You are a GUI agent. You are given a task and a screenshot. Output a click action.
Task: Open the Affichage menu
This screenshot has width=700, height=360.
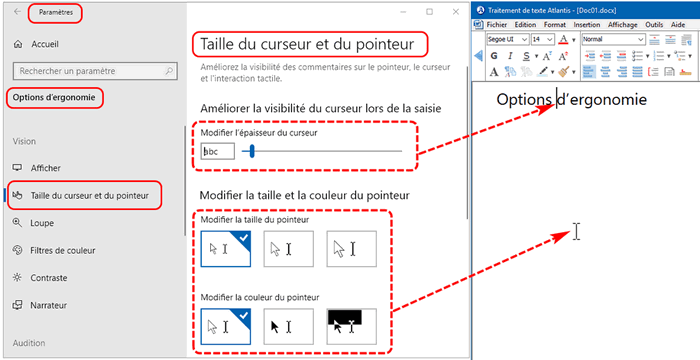[622, 25]
